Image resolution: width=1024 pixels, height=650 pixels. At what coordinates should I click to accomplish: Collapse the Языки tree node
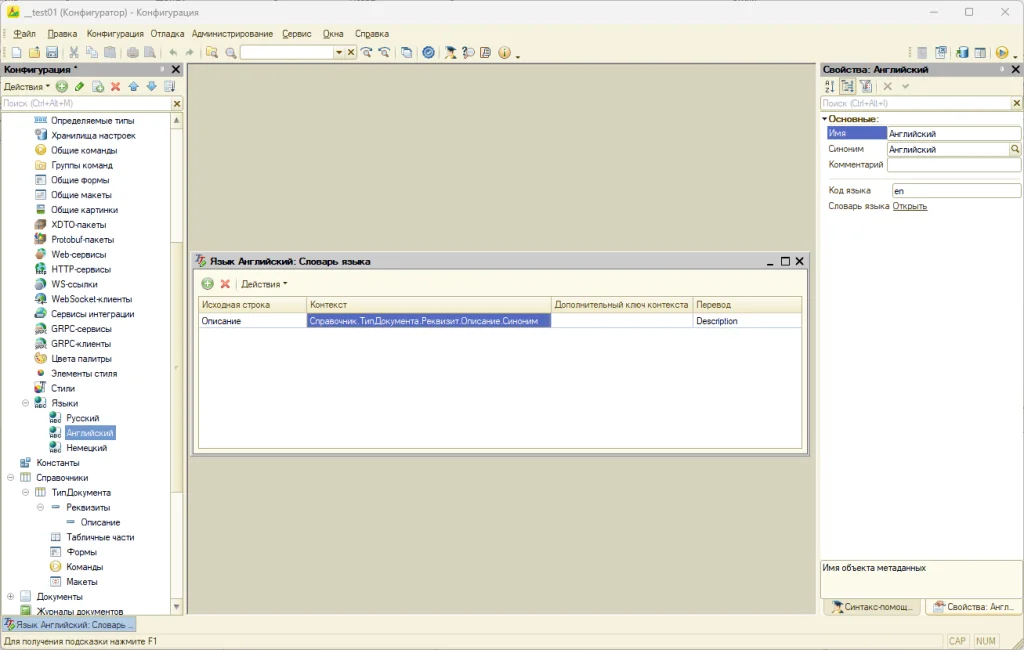pos(25,403)
